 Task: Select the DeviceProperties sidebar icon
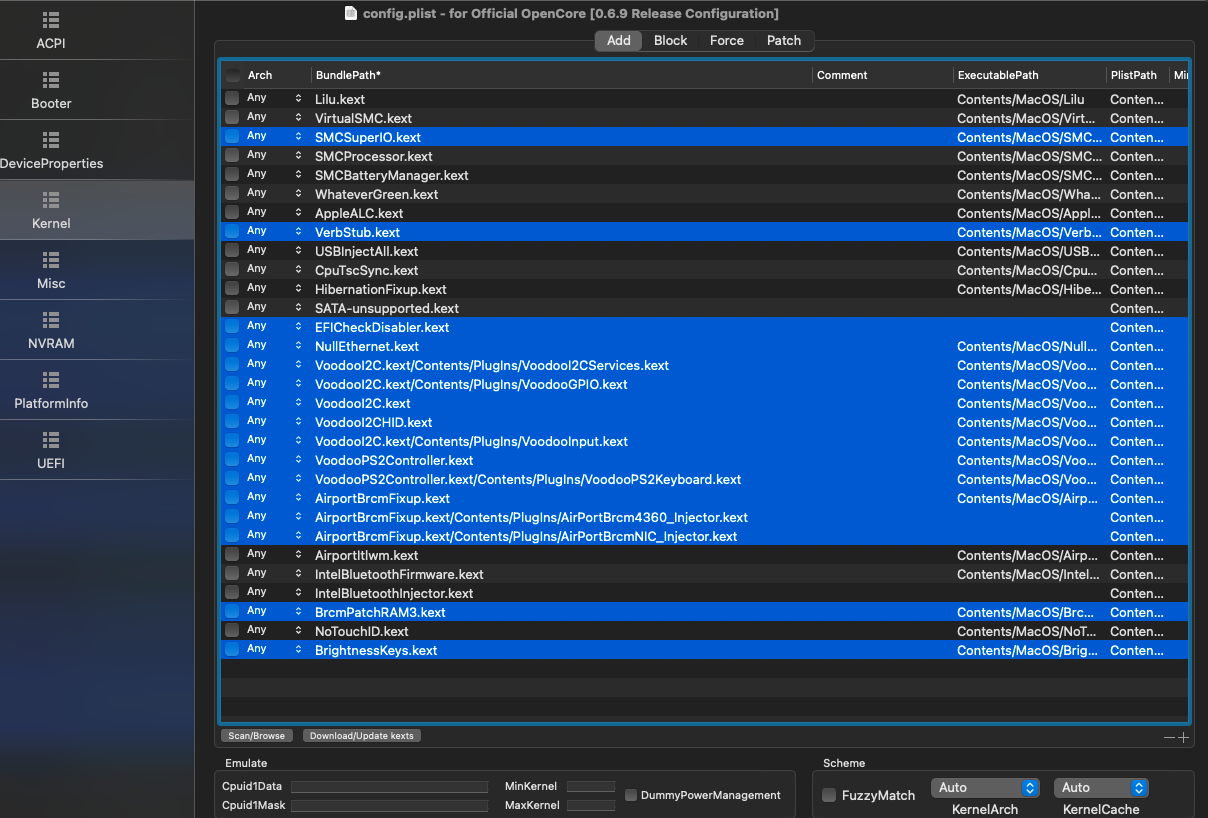point(51,140)
